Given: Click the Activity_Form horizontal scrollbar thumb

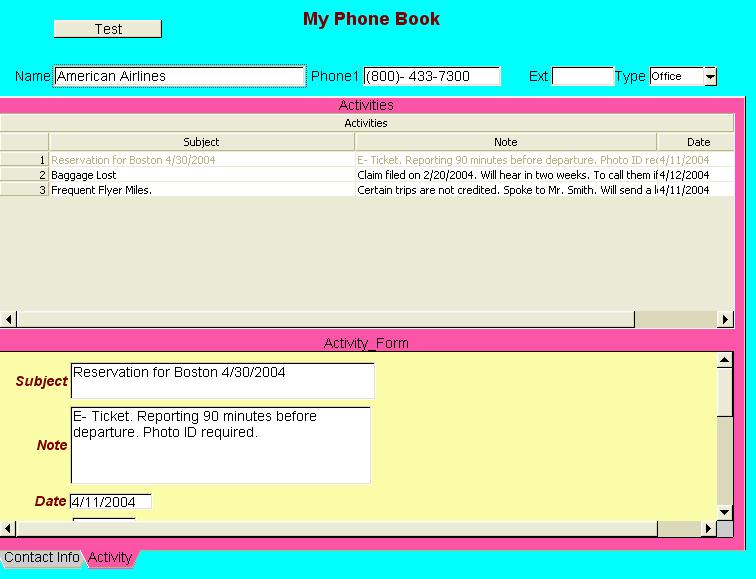Looking at the screenshot, I should click(337, 528).
